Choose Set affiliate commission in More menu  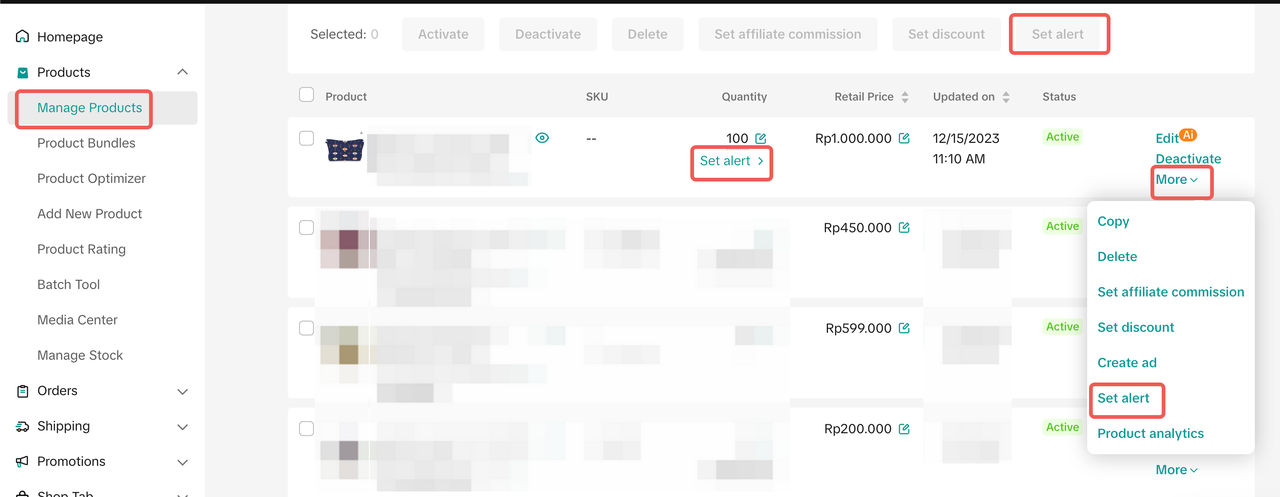pos(1171,292)
